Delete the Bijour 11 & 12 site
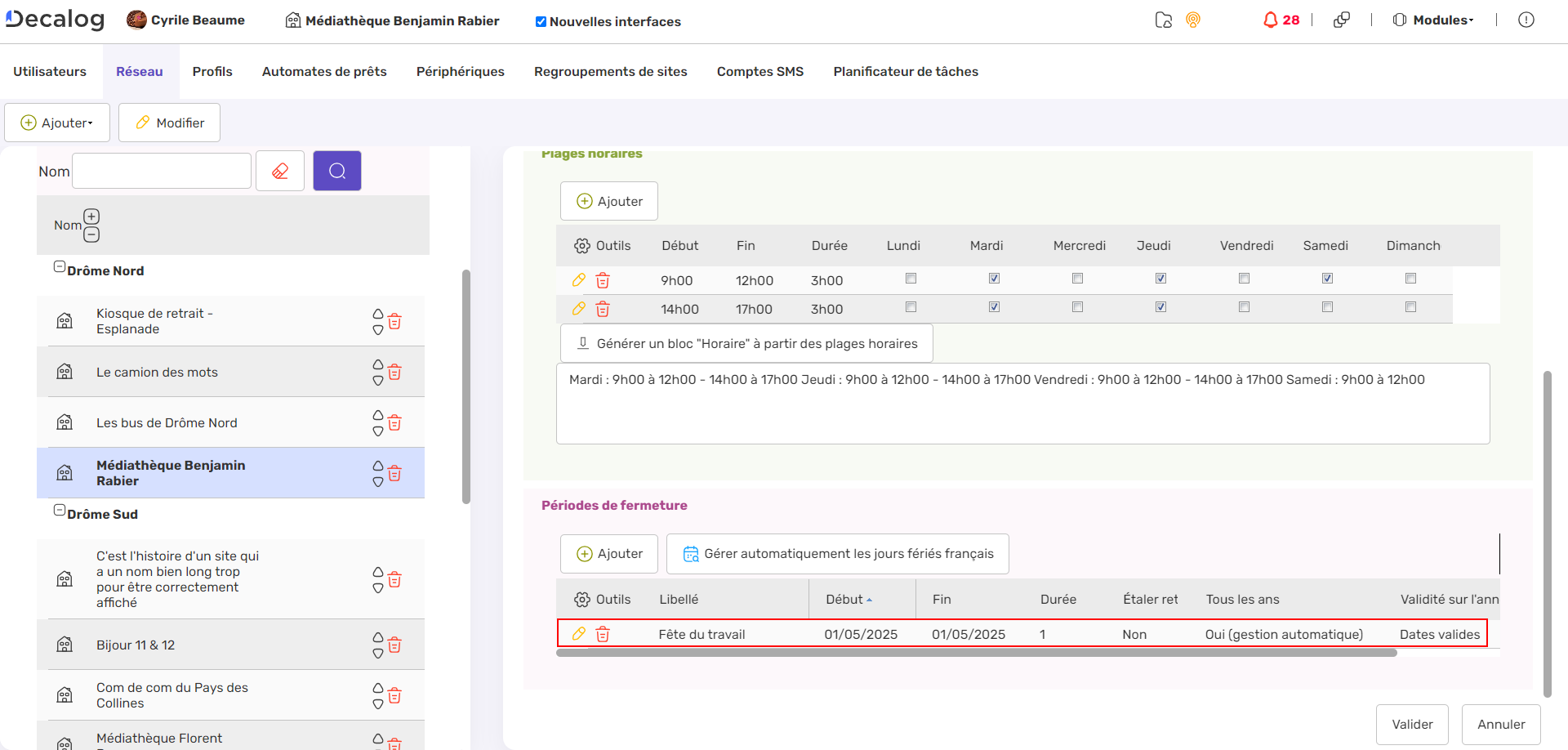1568x750 pixels. coord(394,645)
